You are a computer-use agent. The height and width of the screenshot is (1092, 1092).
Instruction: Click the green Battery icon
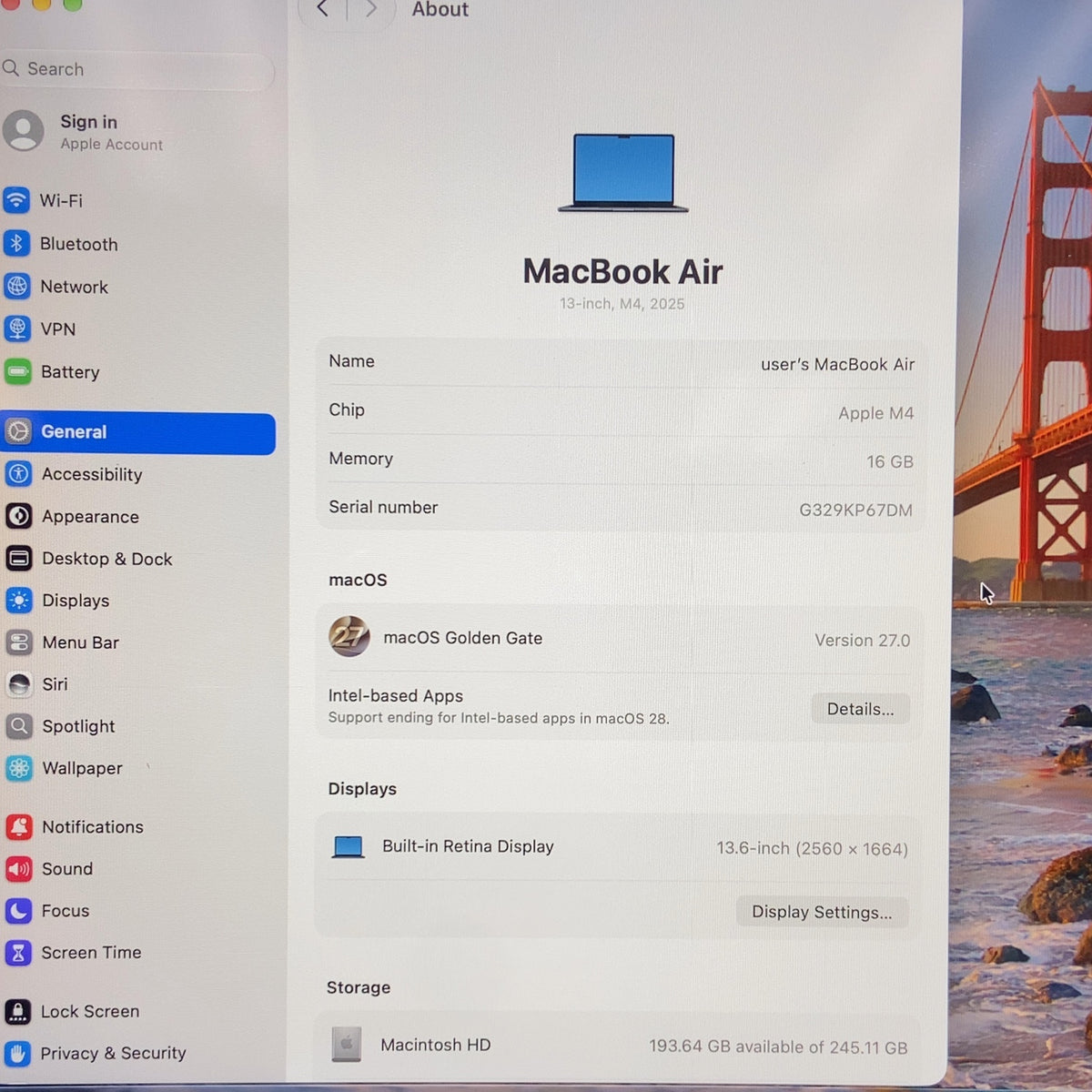17,371
